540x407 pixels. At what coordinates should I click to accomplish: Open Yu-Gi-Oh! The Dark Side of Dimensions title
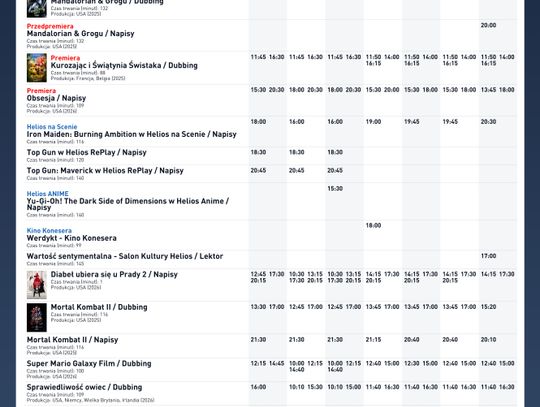pos(127,204)
